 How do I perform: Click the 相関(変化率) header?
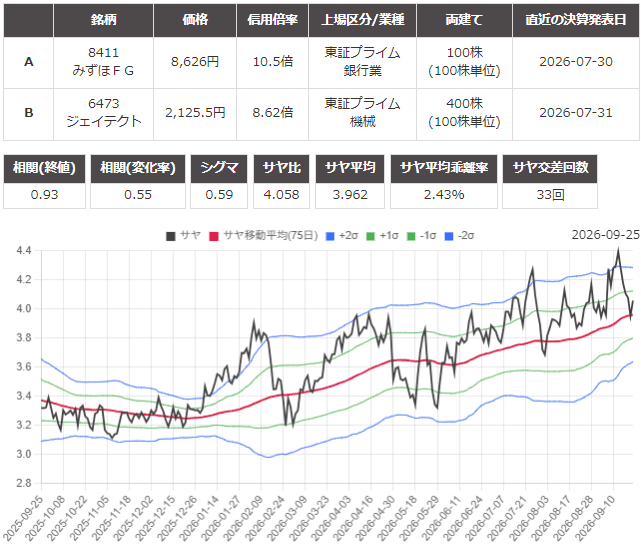(138, 168)
